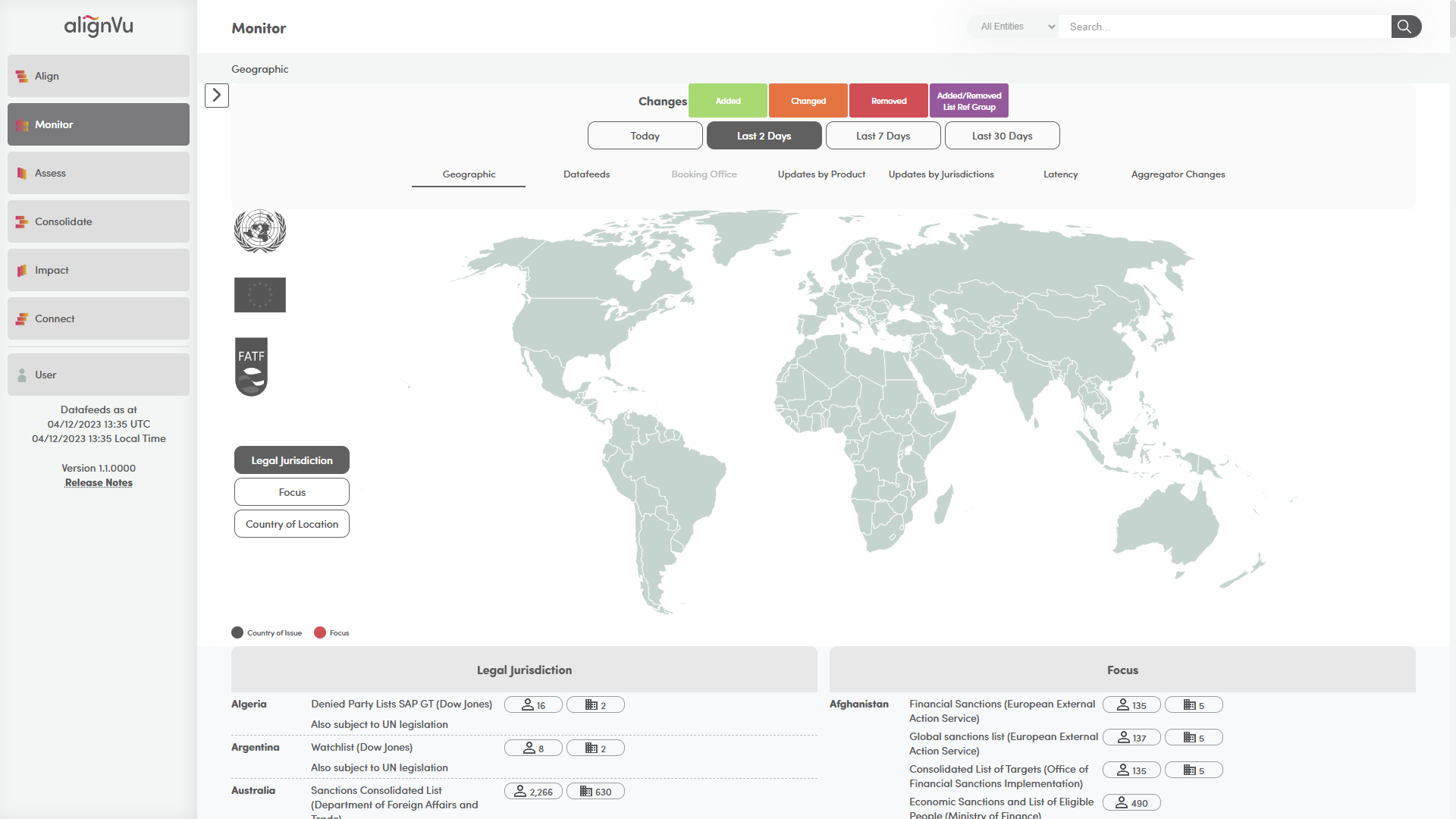
Task: Click Legal Jurisdiction table header
Action: [524, 670]
